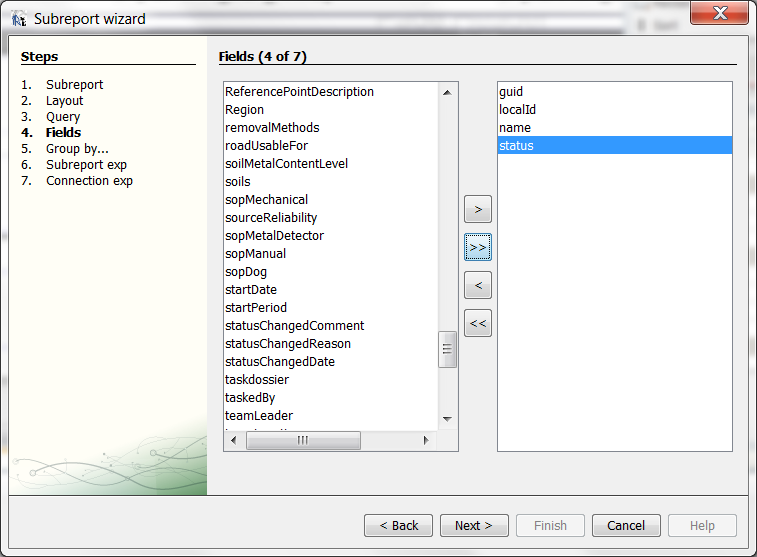Select the name field on the right
This screenshot has height=557, width=757.
tap(515, 128)
